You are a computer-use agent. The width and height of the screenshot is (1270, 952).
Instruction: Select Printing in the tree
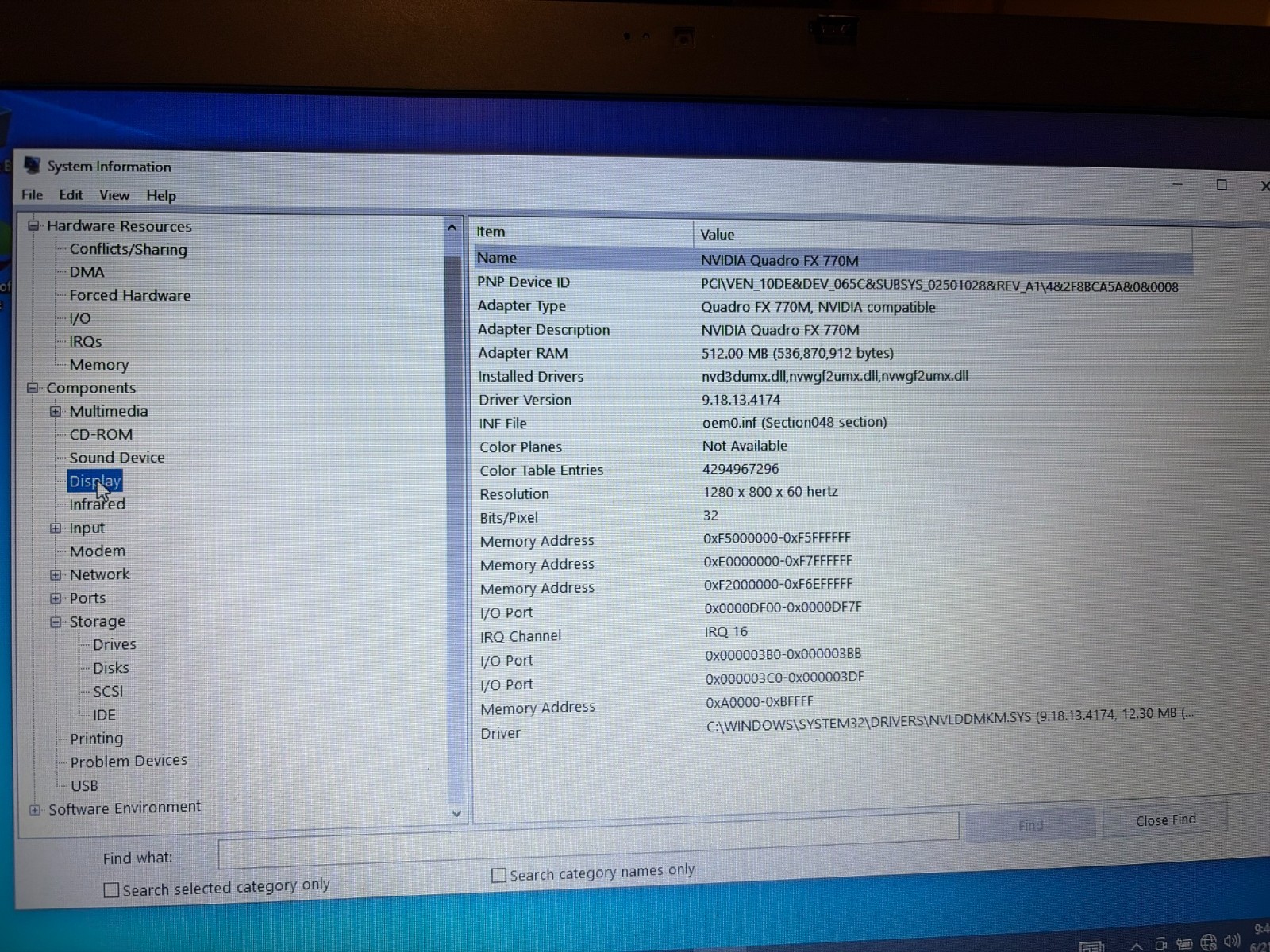coord(97,739)
